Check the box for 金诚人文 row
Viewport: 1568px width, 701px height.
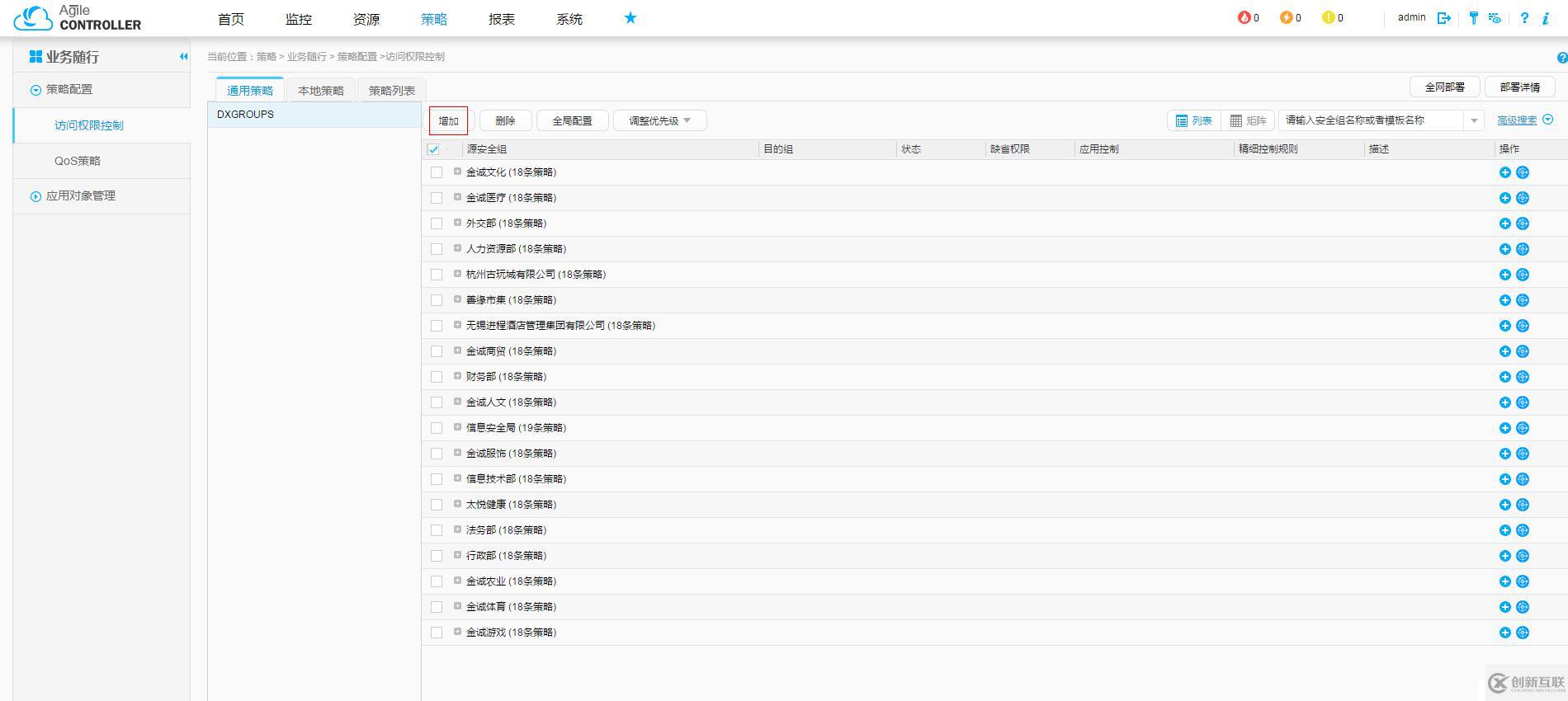437,402
